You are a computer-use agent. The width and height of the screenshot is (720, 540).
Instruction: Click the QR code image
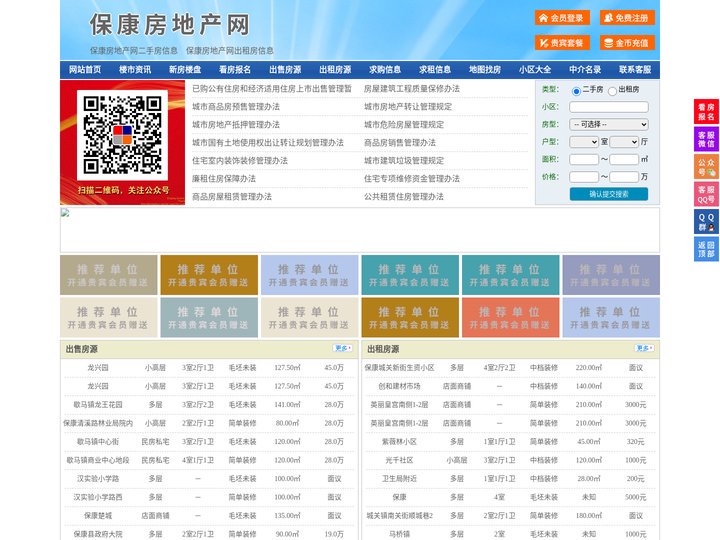[122, 135]
